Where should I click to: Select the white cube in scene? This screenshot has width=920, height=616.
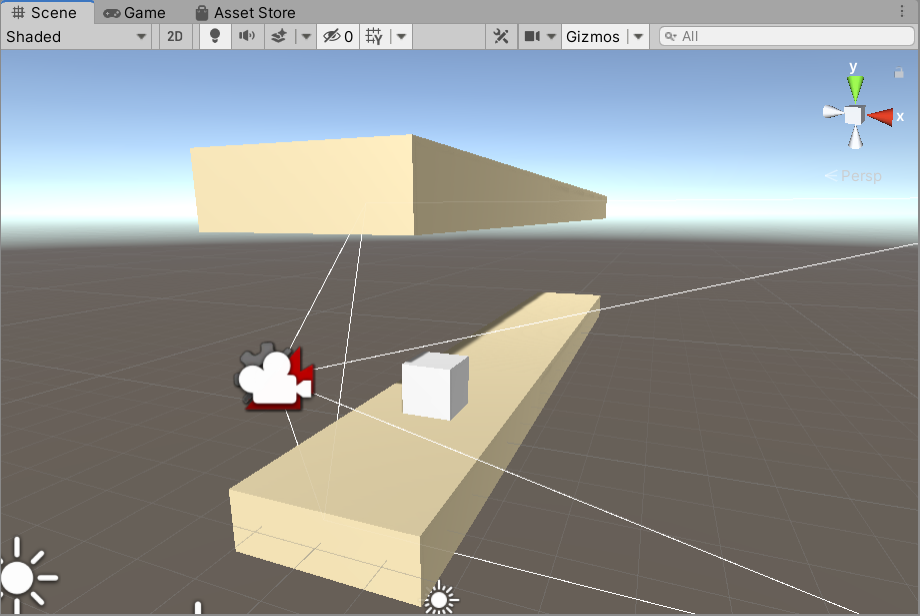point(435,387)
